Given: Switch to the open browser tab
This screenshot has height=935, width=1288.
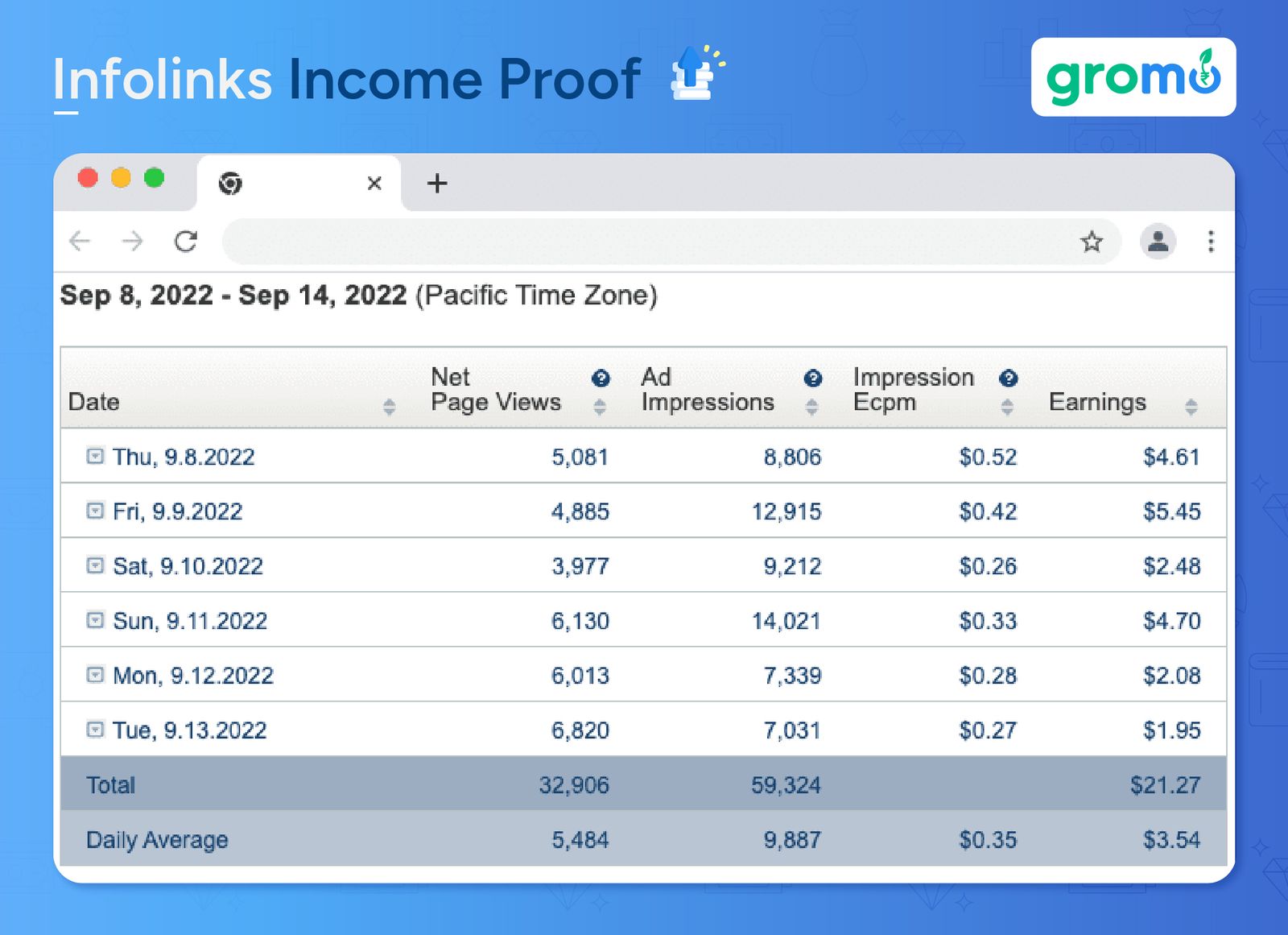Looking at the screenshot, I should point(298,184).
